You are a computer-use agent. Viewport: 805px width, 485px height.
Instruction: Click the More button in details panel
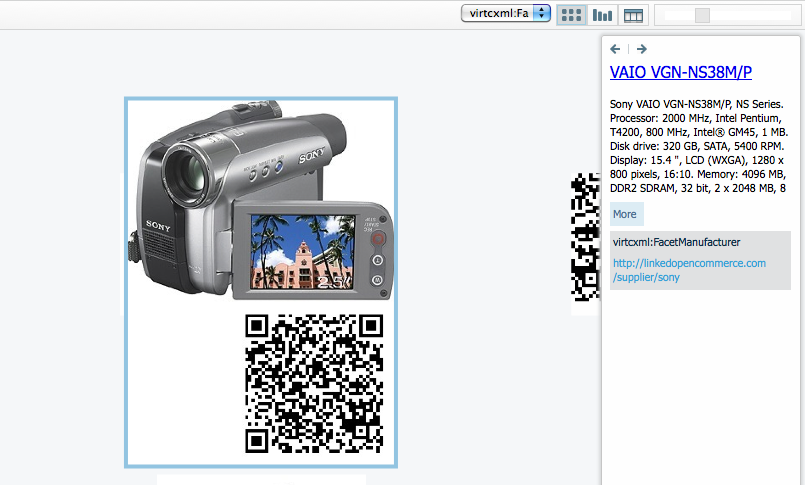(625, 214)
